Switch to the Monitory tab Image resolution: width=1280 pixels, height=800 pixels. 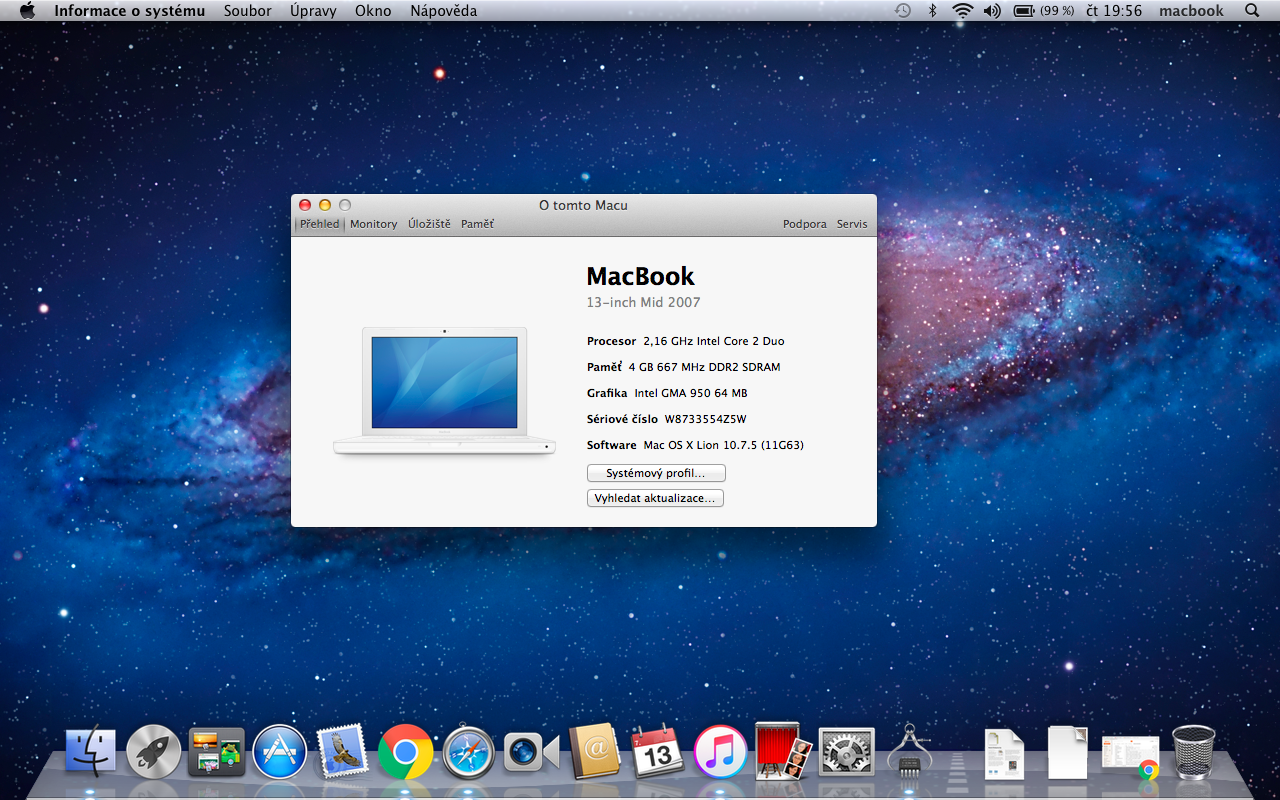click(373, 224)
